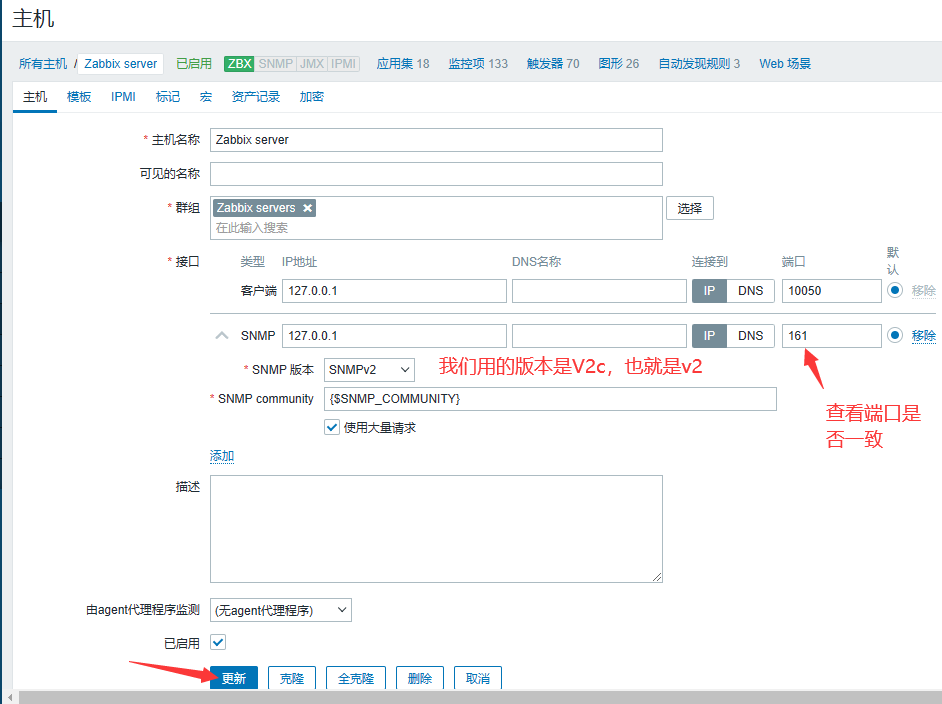Screen dimensions: 942x704
Task: Open 自动发现规则 3 link
Action: pyautogui.click(x=699, y=64)
